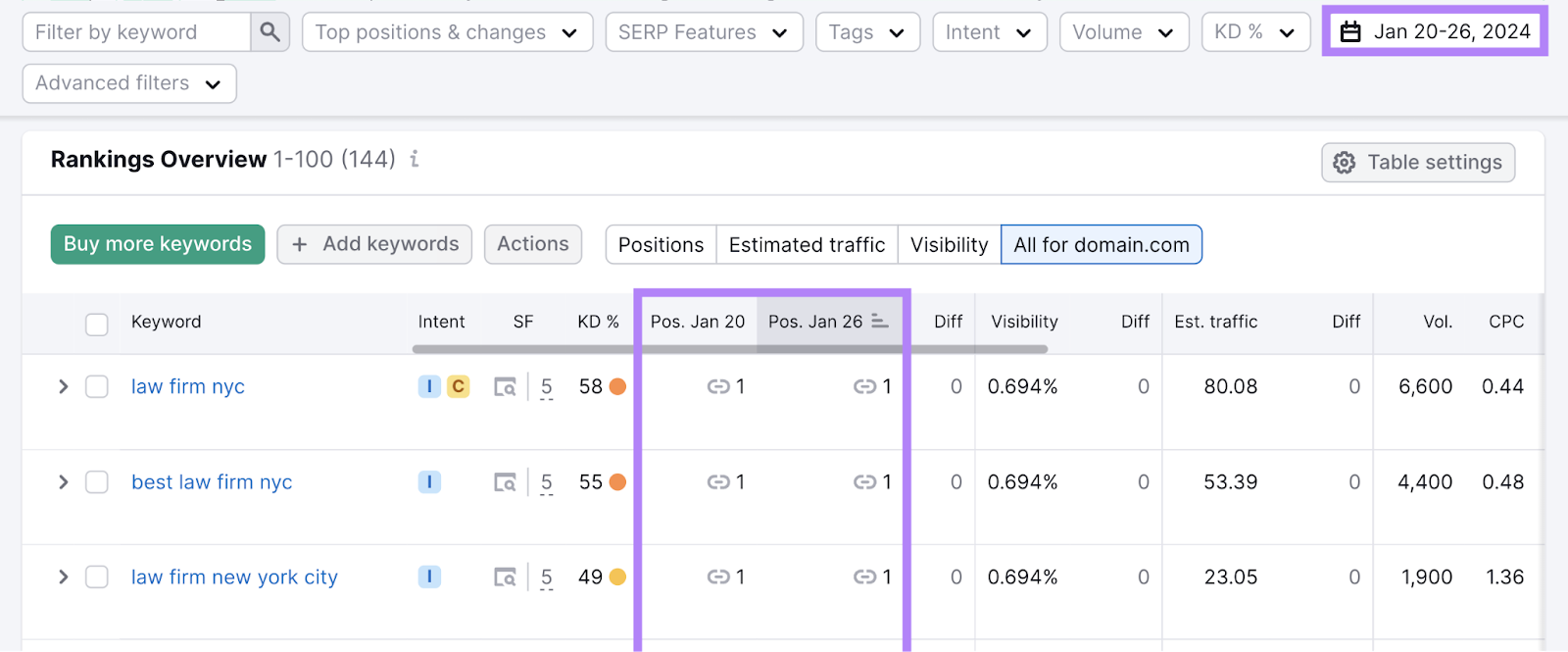Select the best law firm nyc checkbox

(x=97, y=482)
